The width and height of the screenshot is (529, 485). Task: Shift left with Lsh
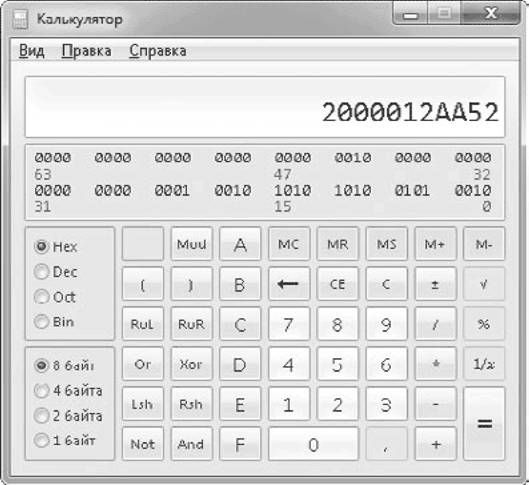[x=143, y=404]
